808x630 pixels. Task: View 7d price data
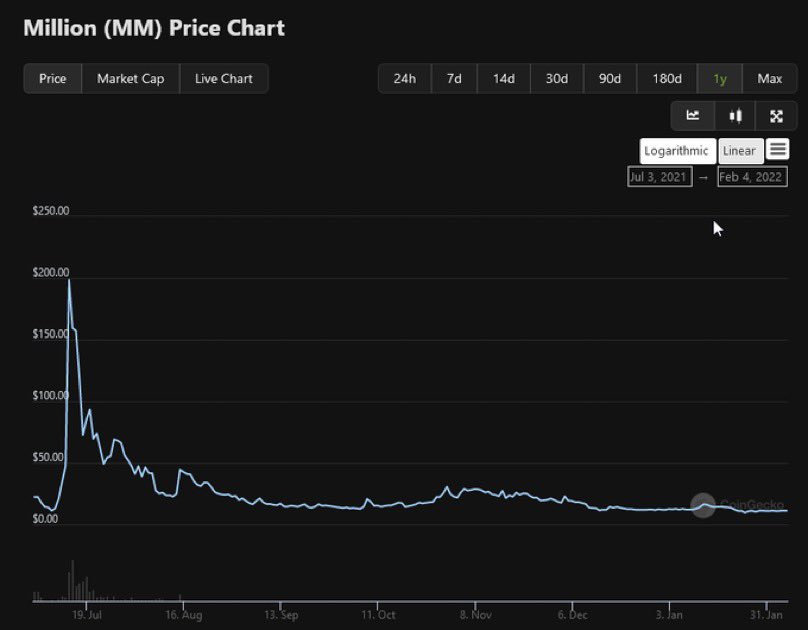[x=452, y=78]
